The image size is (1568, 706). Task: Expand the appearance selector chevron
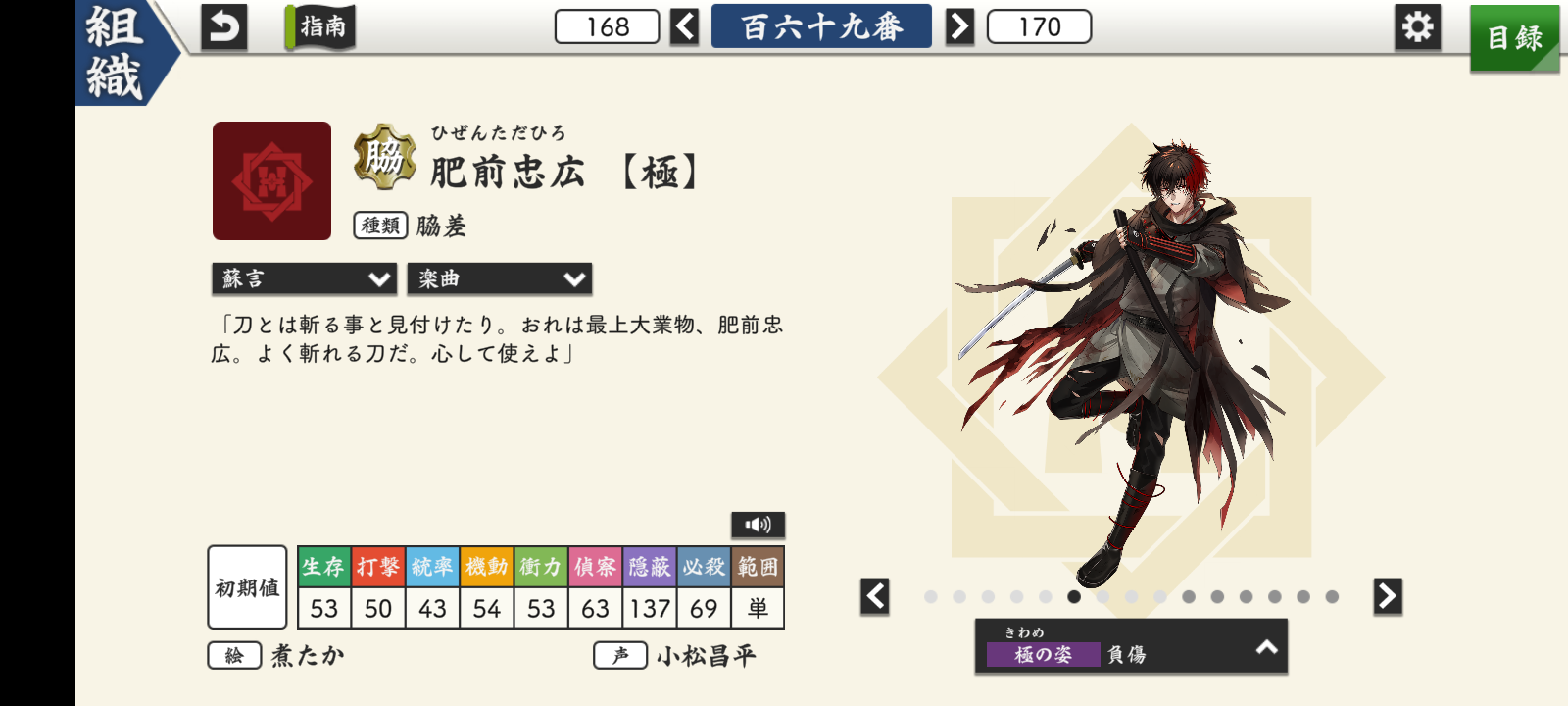tap(1267, 646)
